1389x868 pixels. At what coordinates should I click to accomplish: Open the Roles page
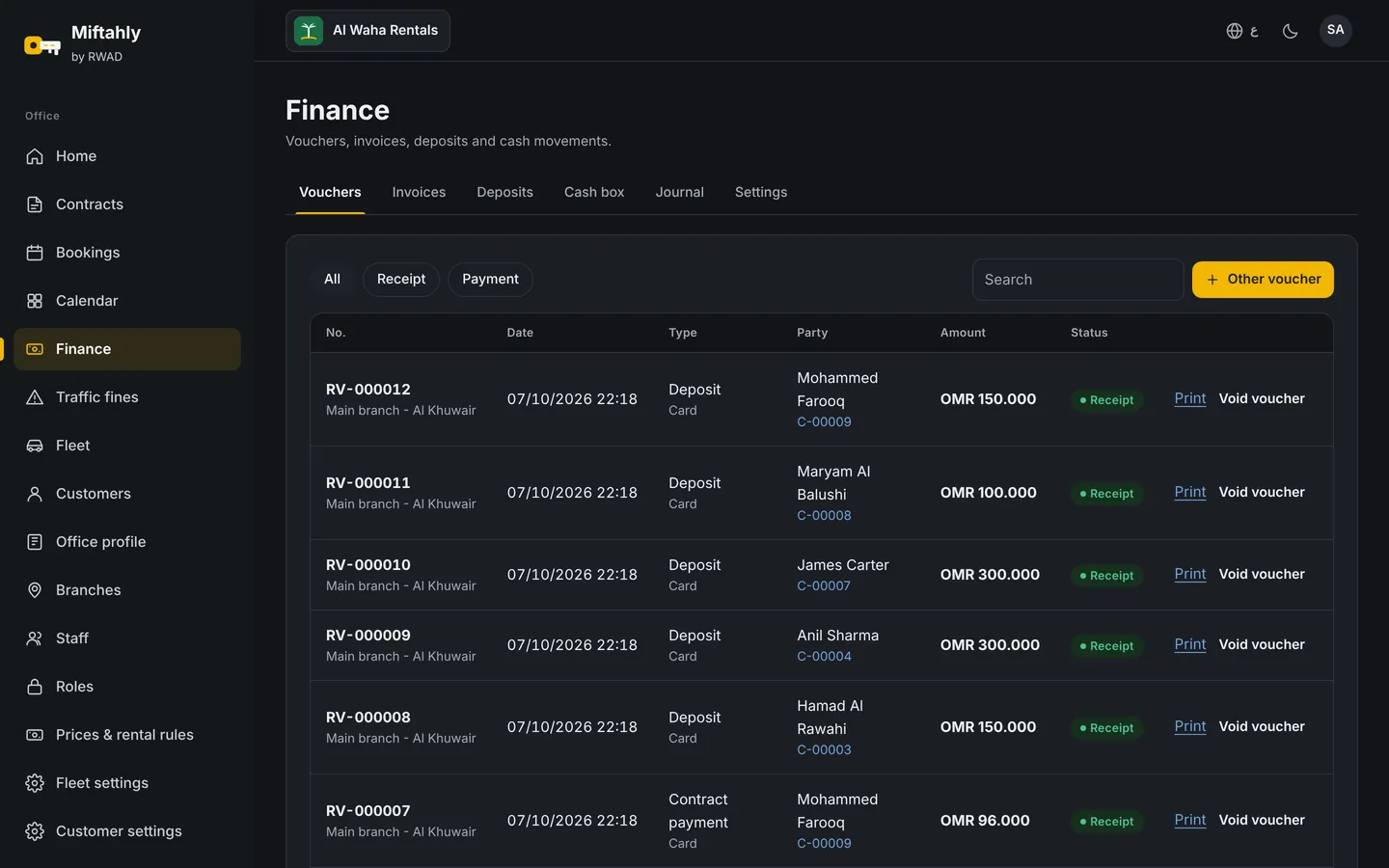click(127, 687)
